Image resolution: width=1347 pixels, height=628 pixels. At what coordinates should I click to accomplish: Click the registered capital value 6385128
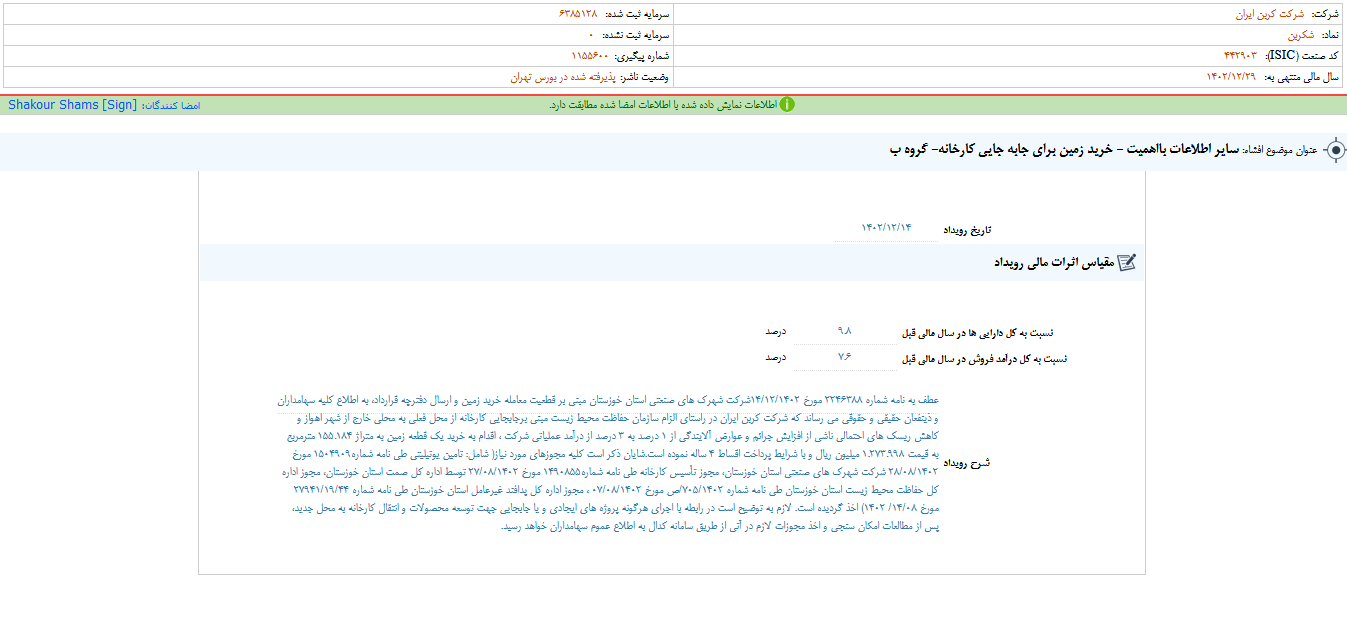pyautogui.click(x=578, y=14)
